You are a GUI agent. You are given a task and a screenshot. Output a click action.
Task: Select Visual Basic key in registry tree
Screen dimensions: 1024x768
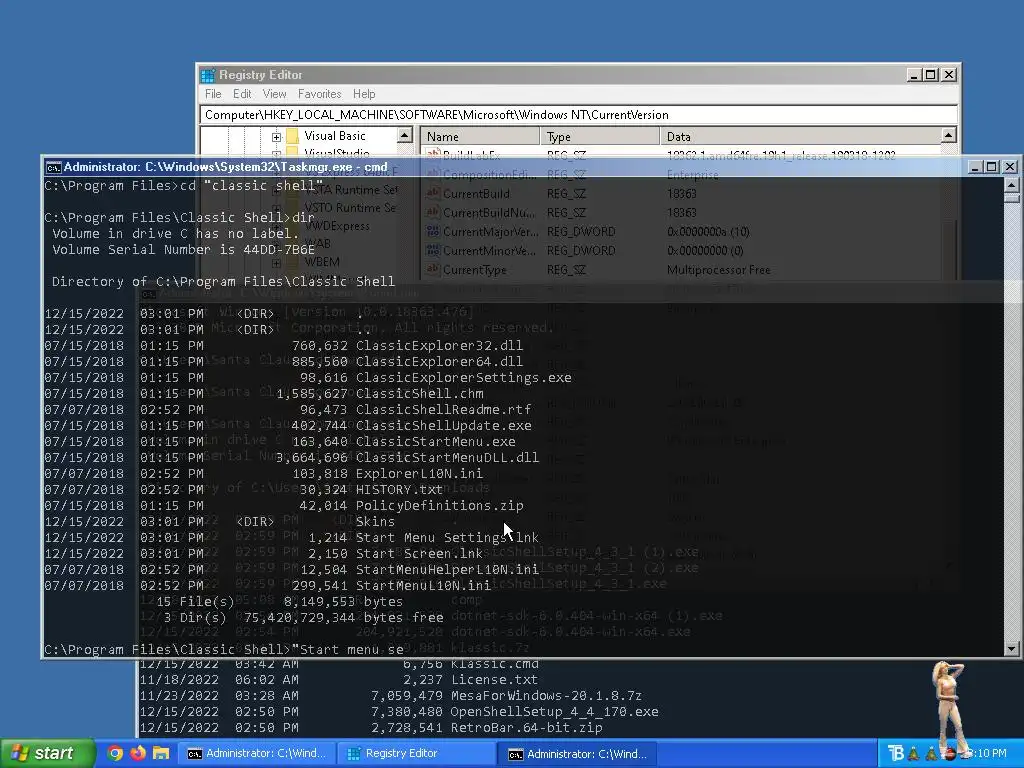click(334, 136)
